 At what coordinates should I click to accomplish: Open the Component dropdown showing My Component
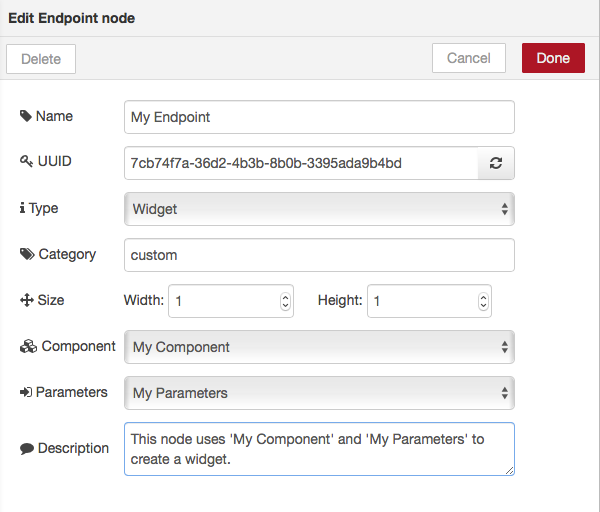319,347
